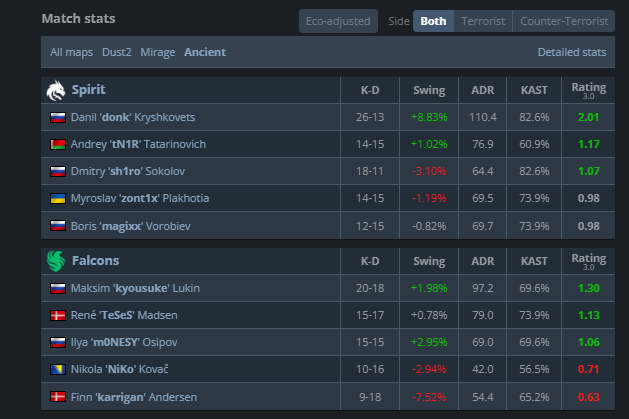Select the Both sides option

pos(433,21)
